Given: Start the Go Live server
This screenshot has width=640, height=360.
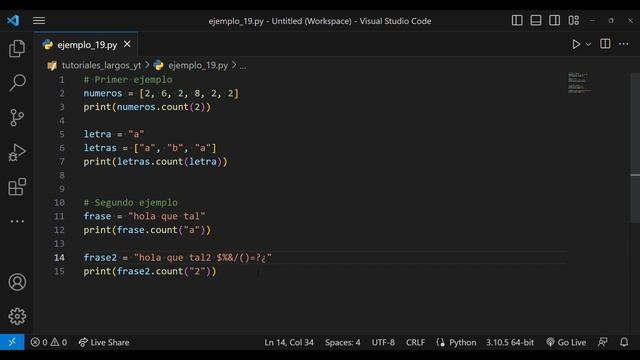Looking at the screenshot, I should tap(566, 342).
